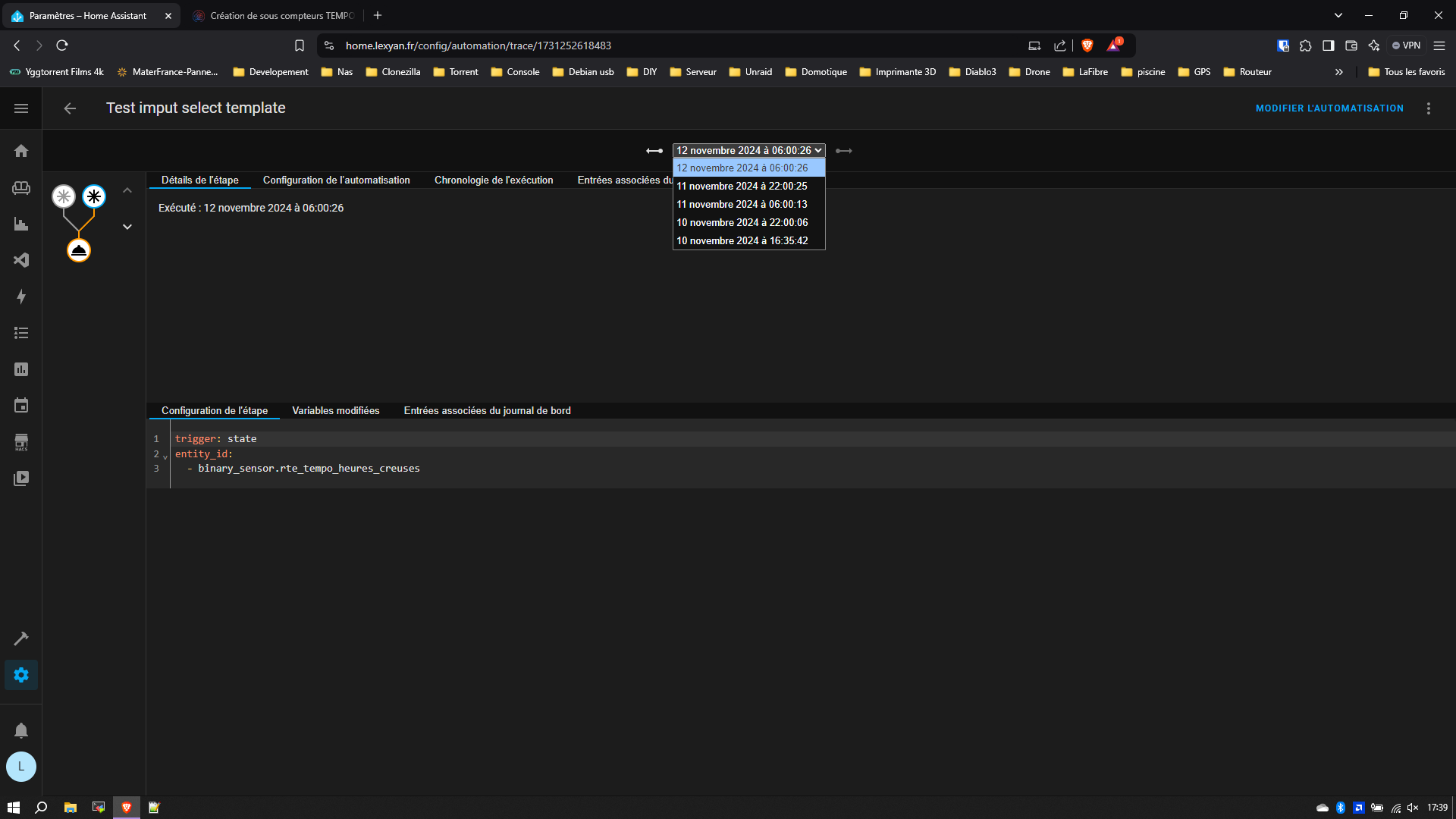Toggle the Brave VPN button
This screenshot has width=1456, height=819.
click(x=1406, y=45)
